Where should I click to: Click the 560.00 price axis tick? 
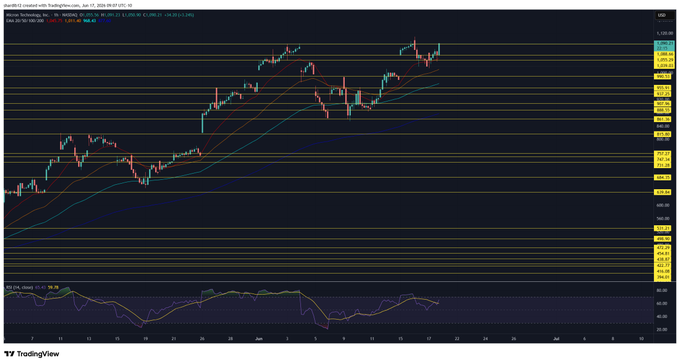point(664,219)
